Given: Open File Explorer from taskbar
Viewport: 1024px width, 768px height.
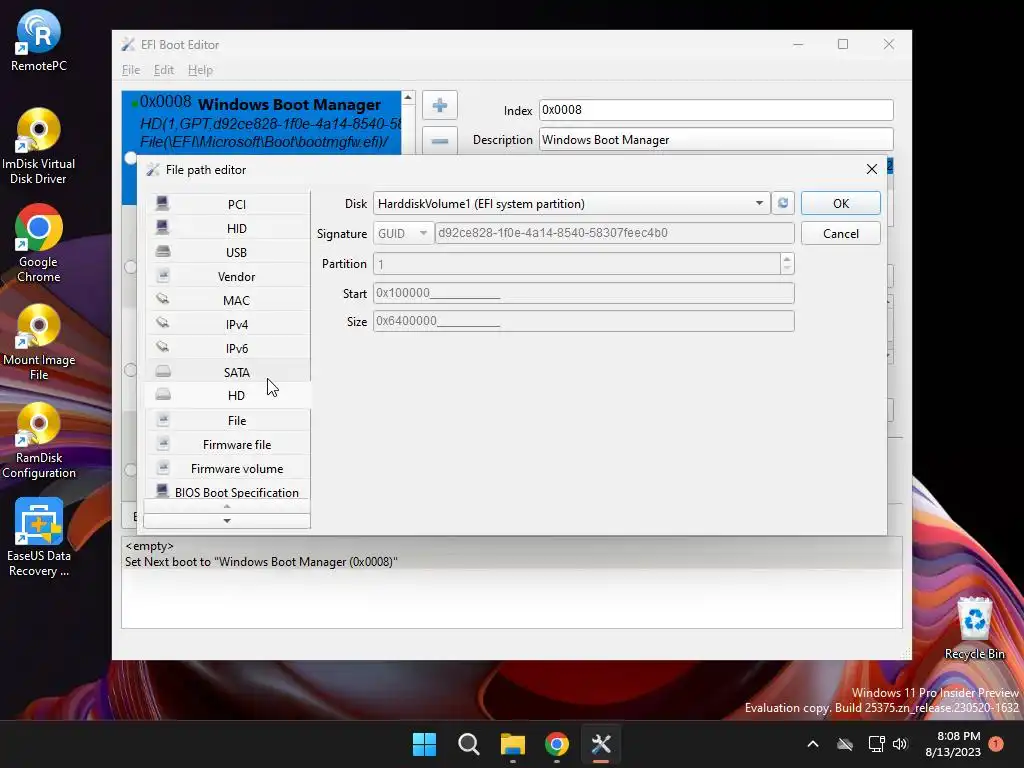Looking at the screenshot, I should (513, 744).
